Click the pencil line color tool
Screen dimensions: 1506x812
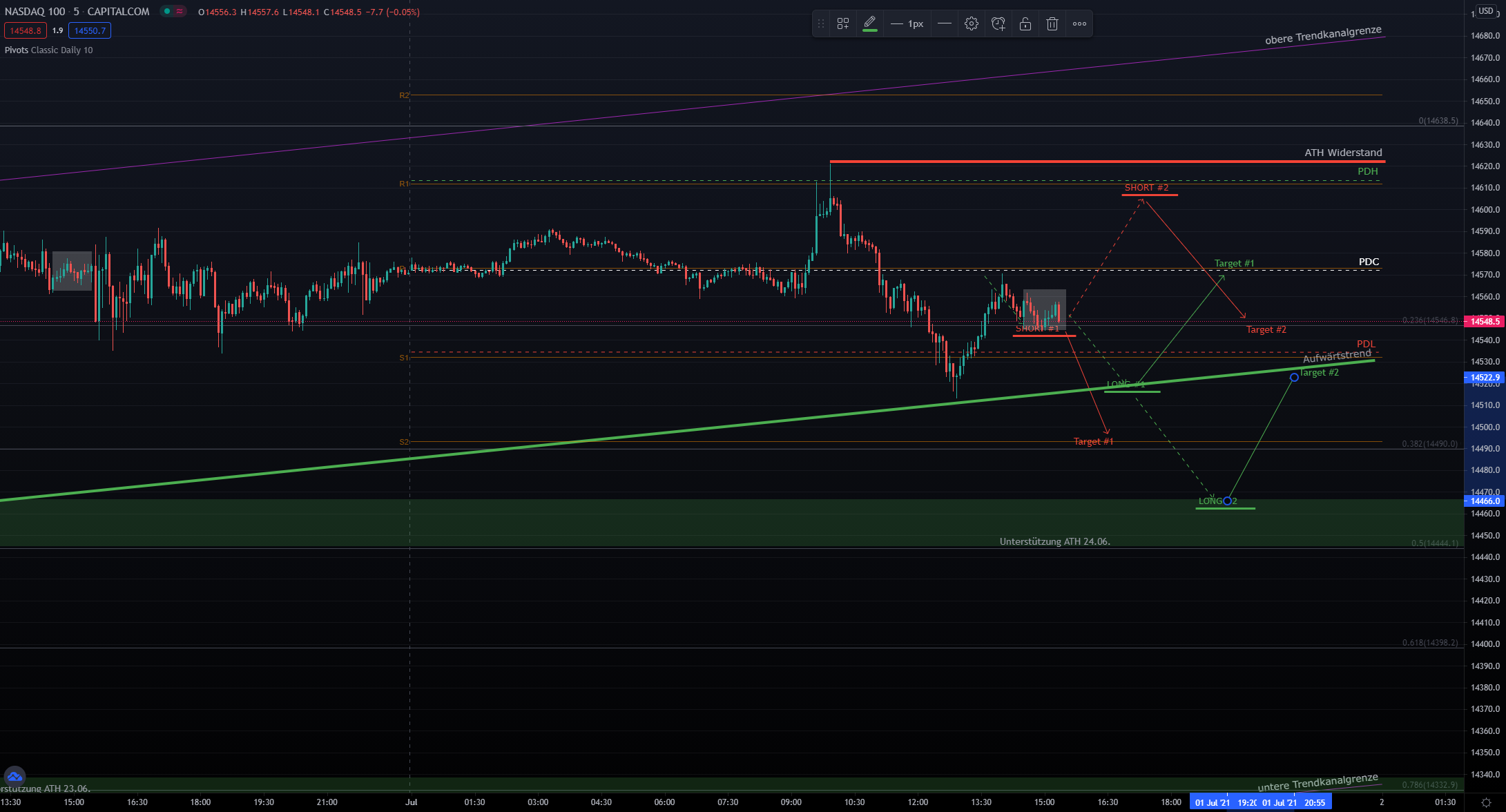pyautogui.click(x=870, y=23)
